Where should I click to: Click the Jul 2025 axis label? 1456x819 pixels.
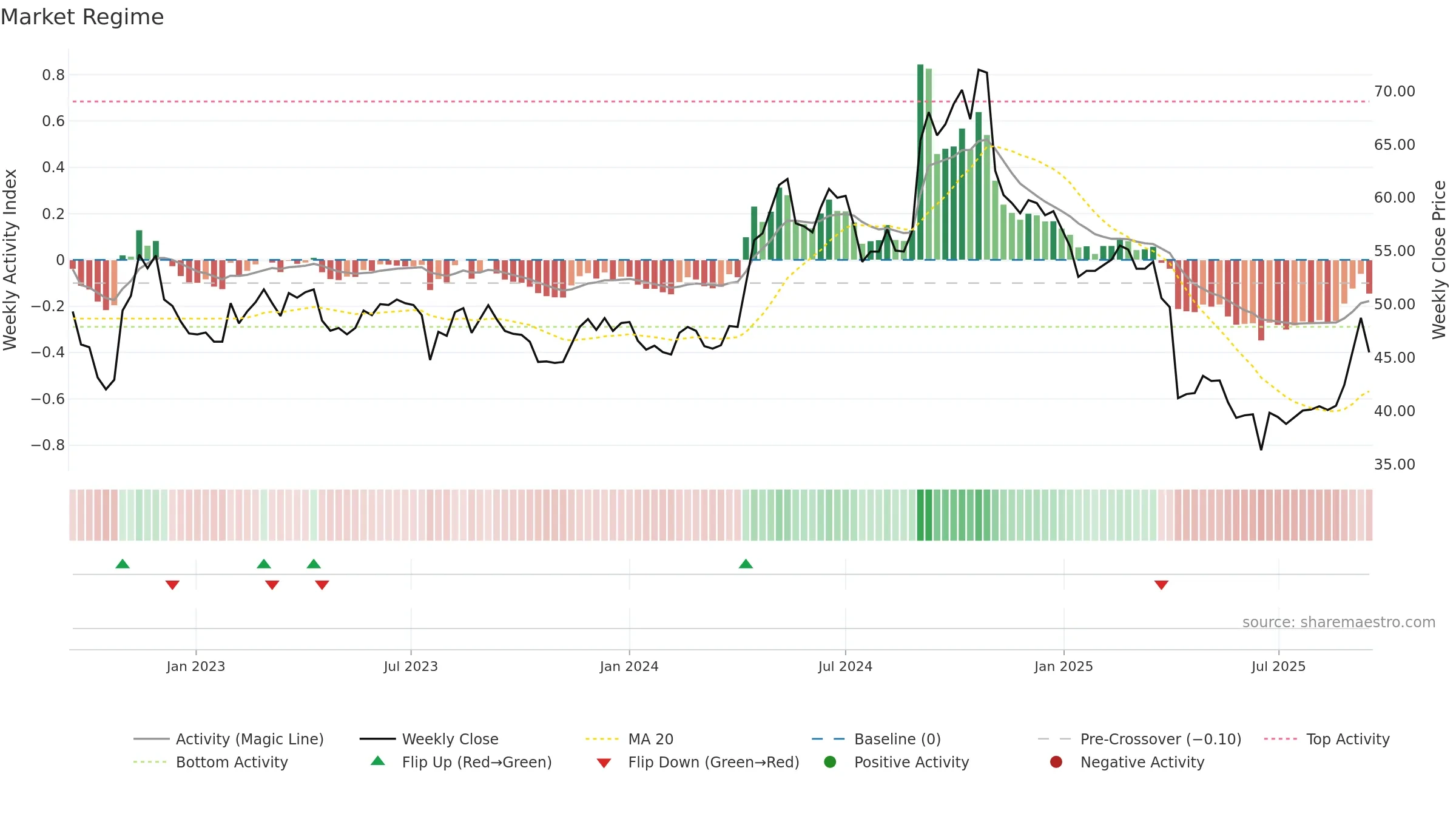(x=1278, y=667)
